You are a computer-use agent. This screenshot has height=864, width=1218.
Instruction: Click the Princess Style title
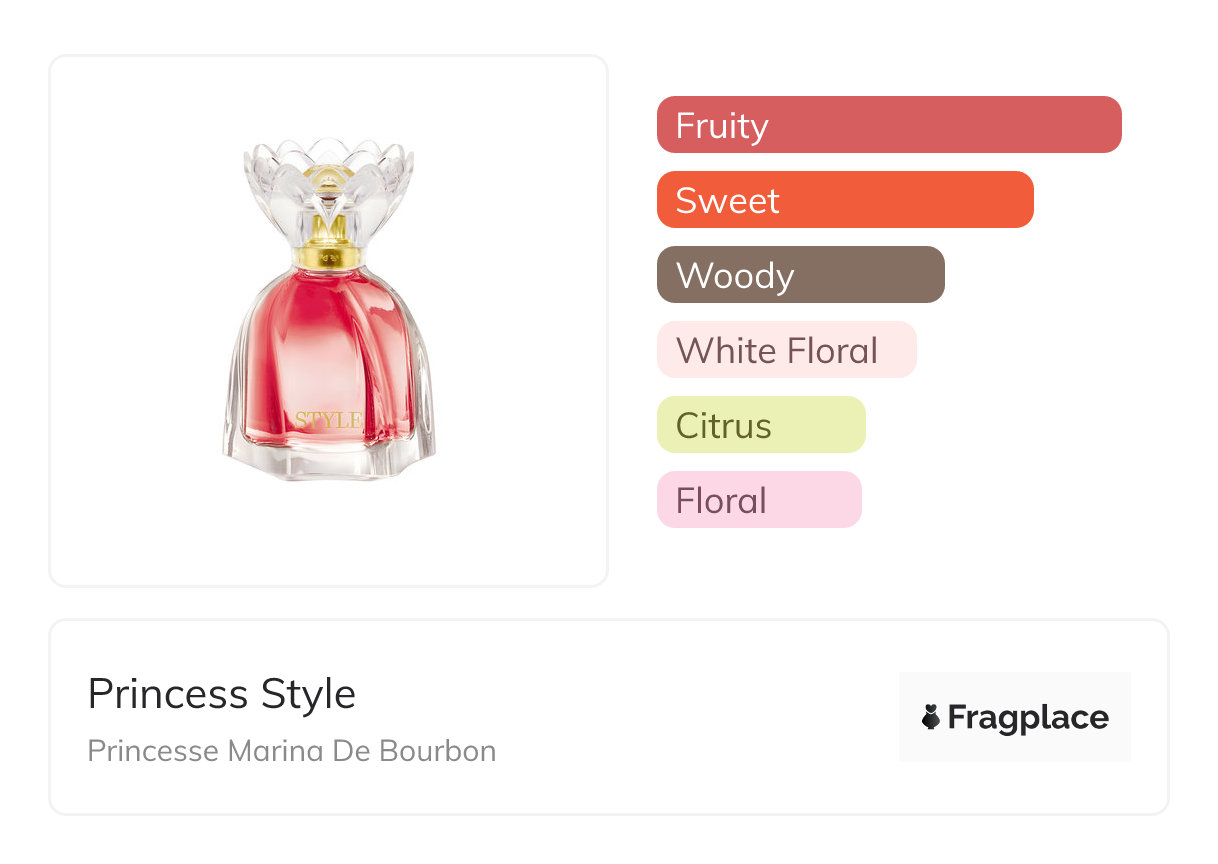(222, 694)
